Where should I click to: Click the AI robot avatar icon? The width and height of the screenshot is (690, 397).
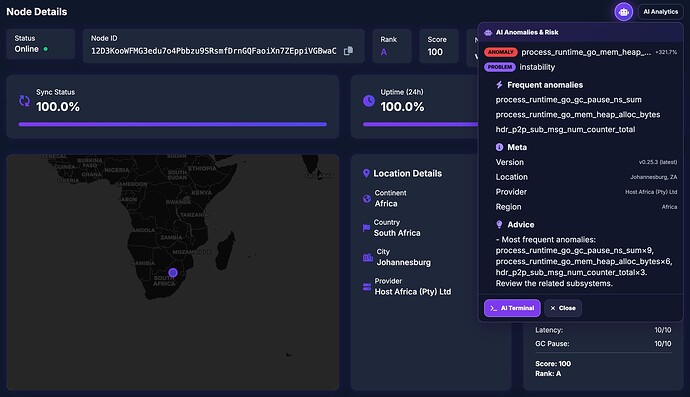624,12
